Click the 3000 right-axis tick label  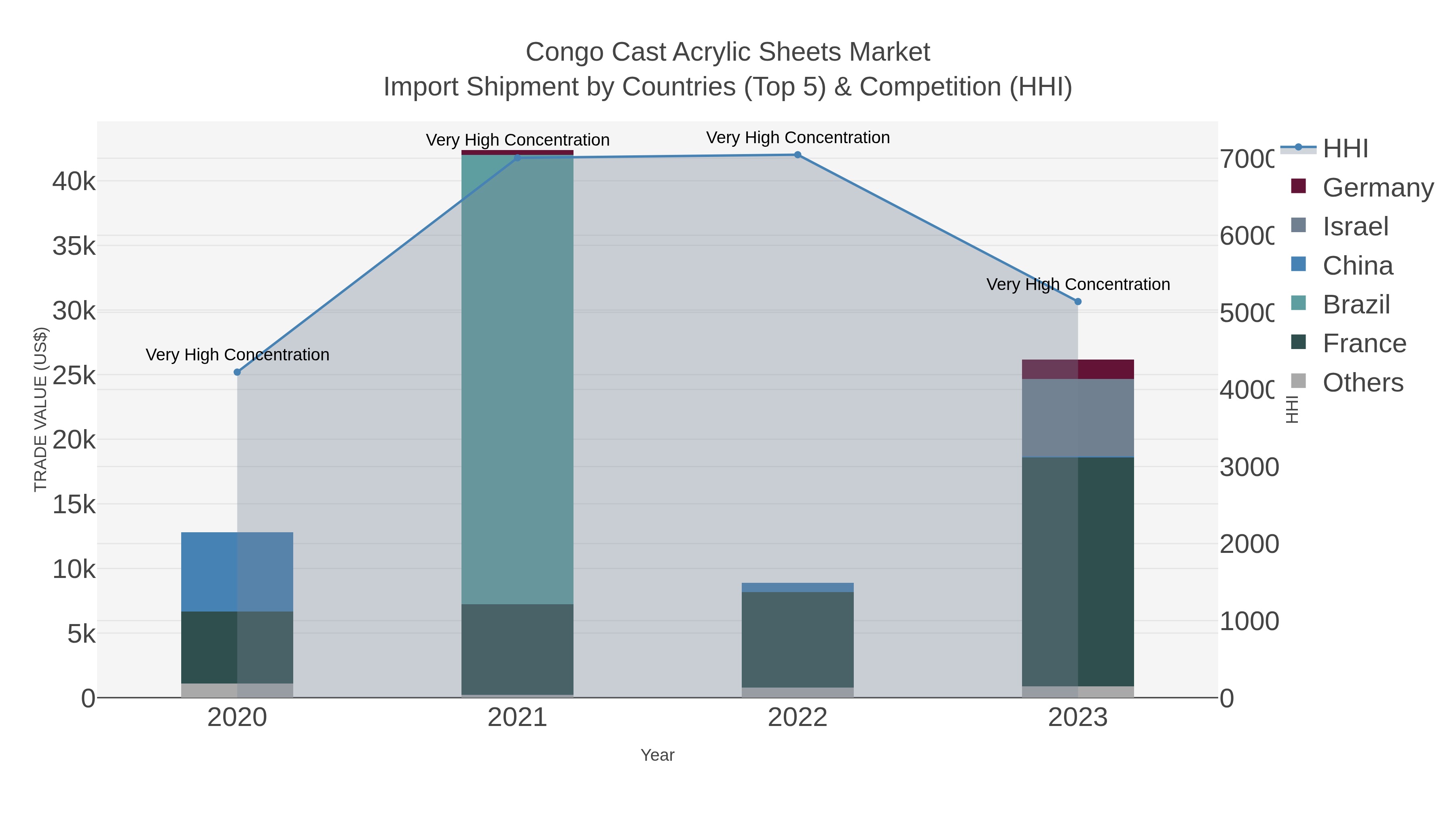[1250, 468]
